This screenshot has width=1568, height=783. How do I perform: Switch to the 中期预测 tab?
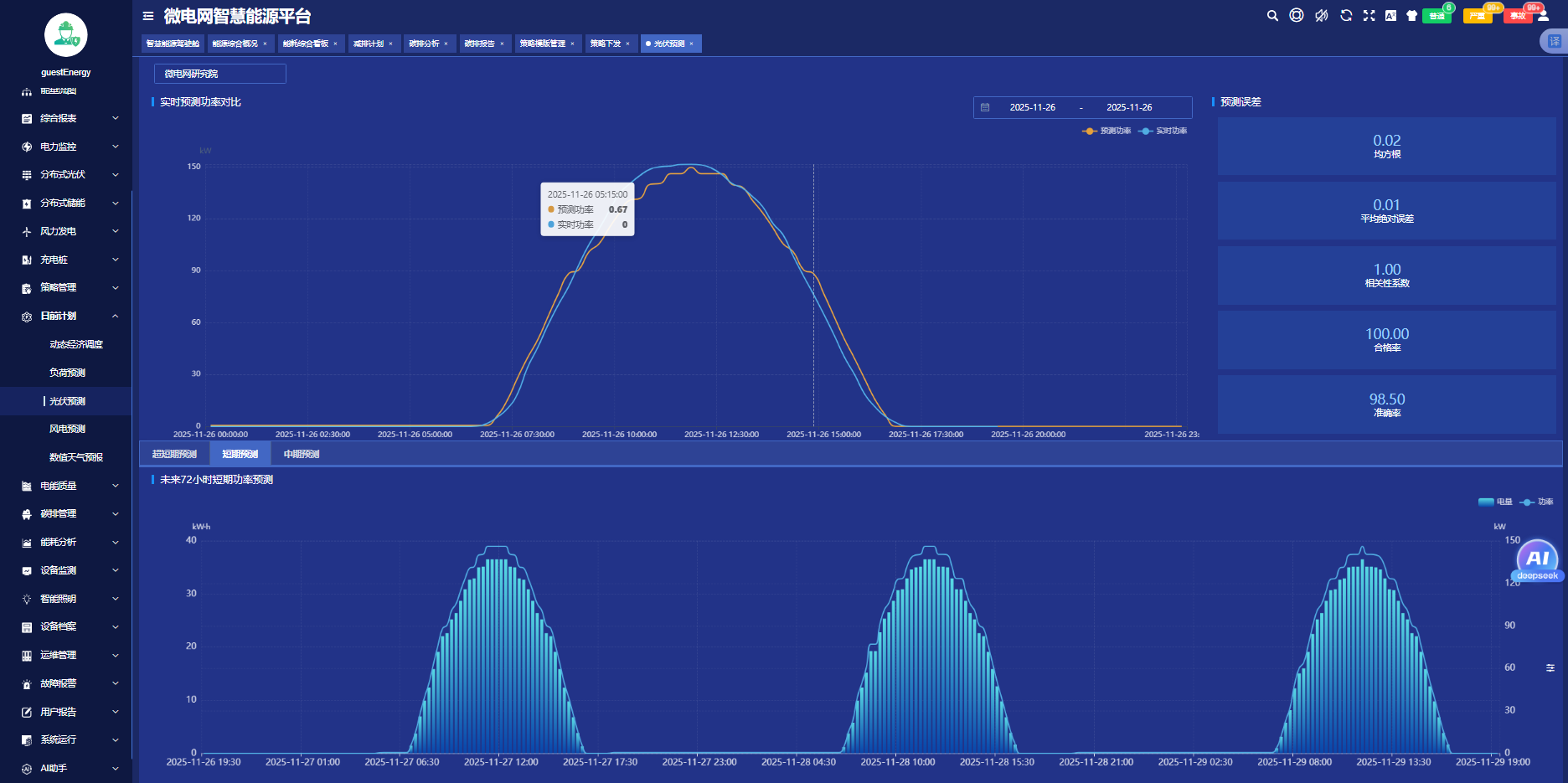click(x=302, y=455)
